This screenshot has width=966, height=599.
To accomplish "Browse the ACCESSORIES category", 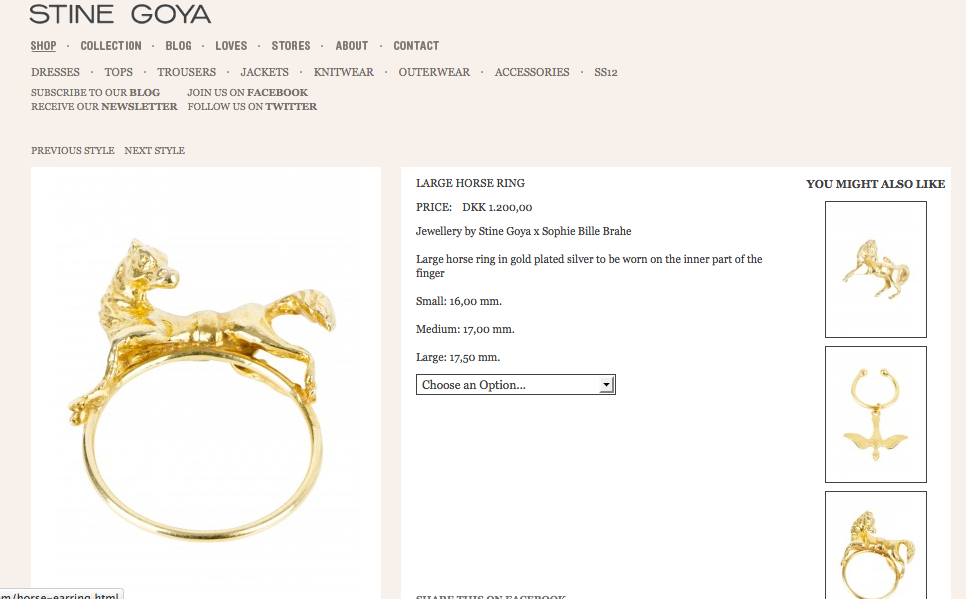I will point(532,72).
